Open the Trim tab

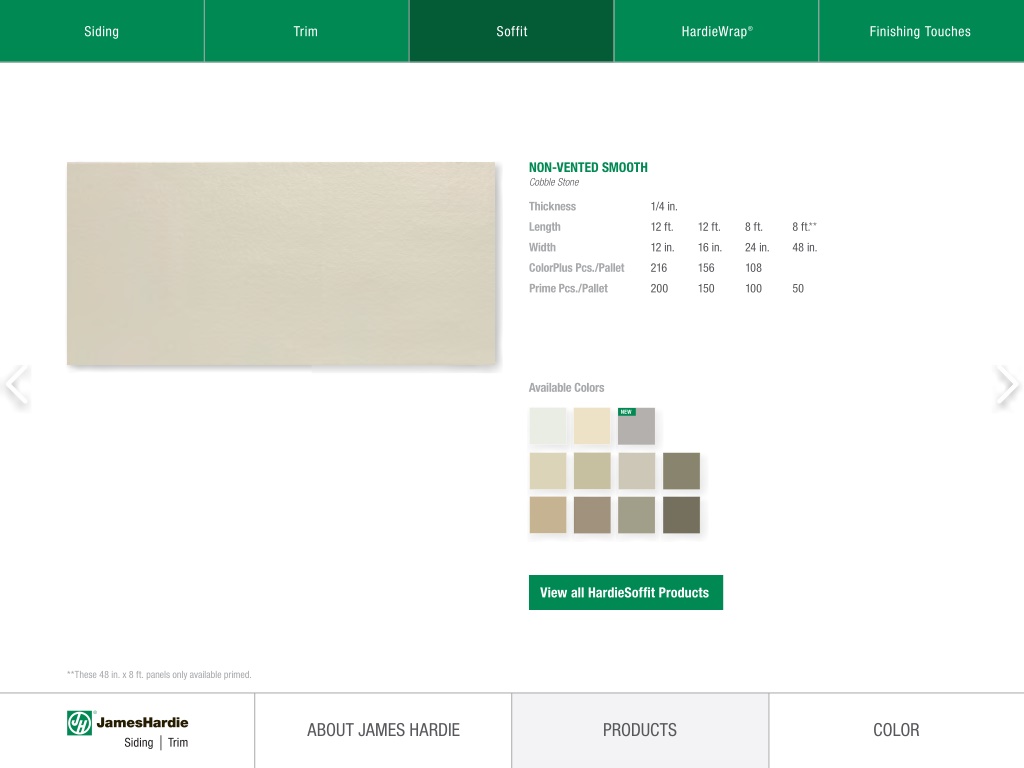click(x=306, y=31)
